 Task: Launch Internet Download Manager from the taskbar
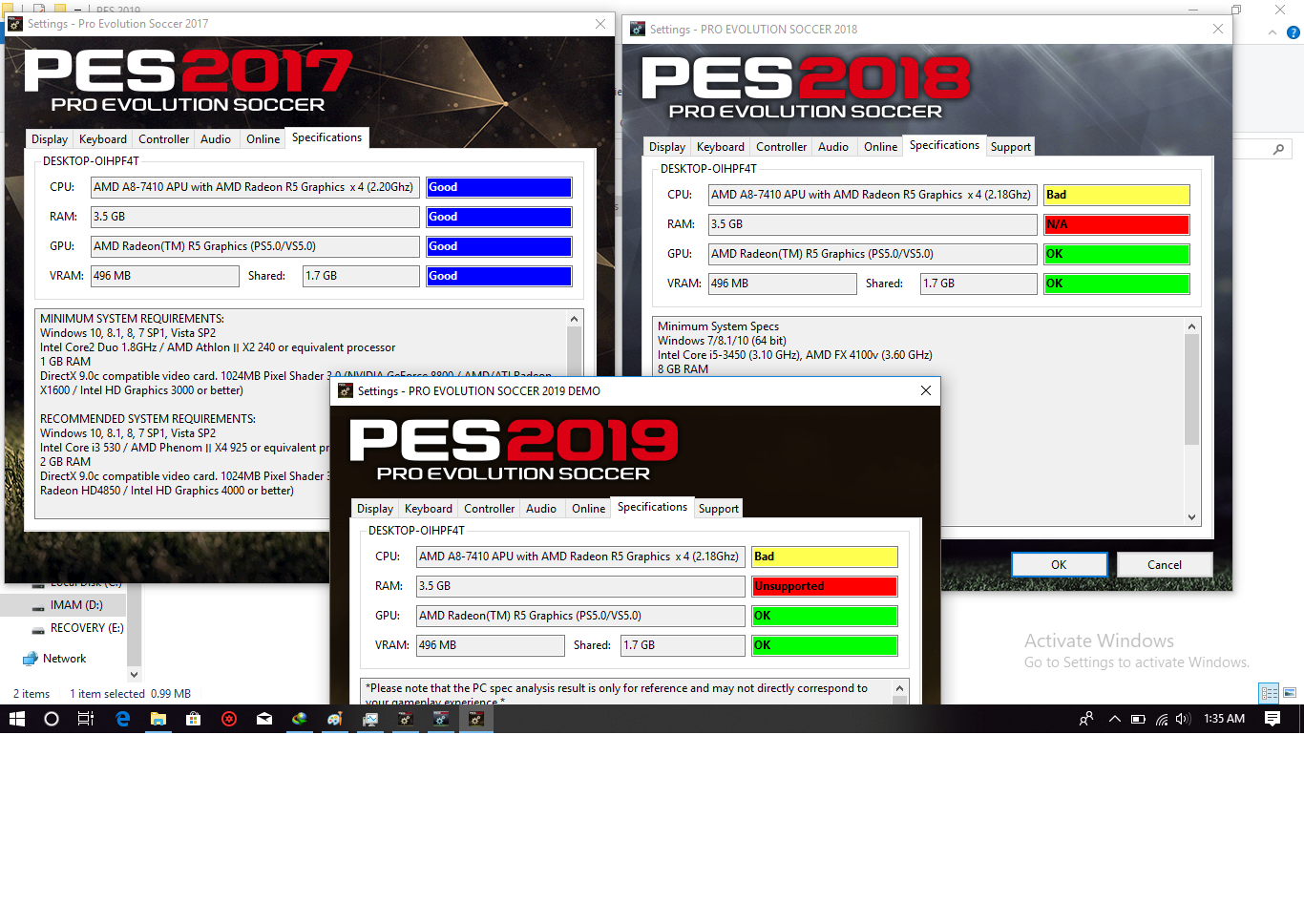coord(299,719)
